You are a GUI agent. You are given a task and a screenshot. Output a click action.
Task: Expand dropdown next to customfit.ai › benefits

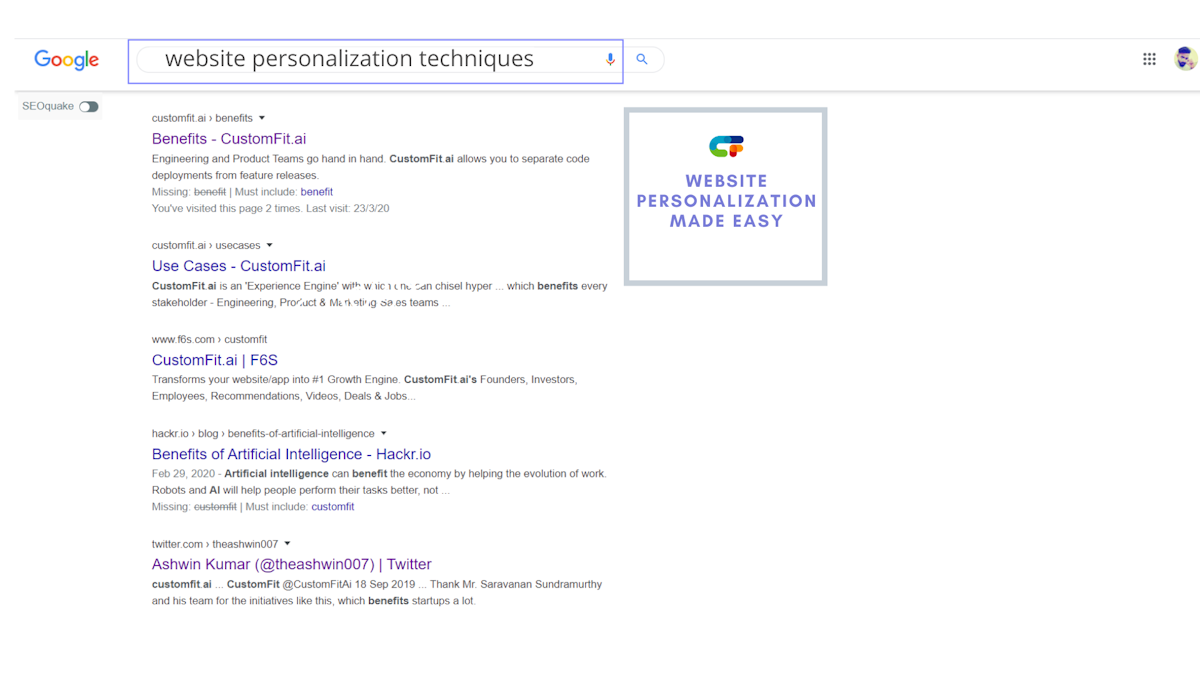(262, 118)
